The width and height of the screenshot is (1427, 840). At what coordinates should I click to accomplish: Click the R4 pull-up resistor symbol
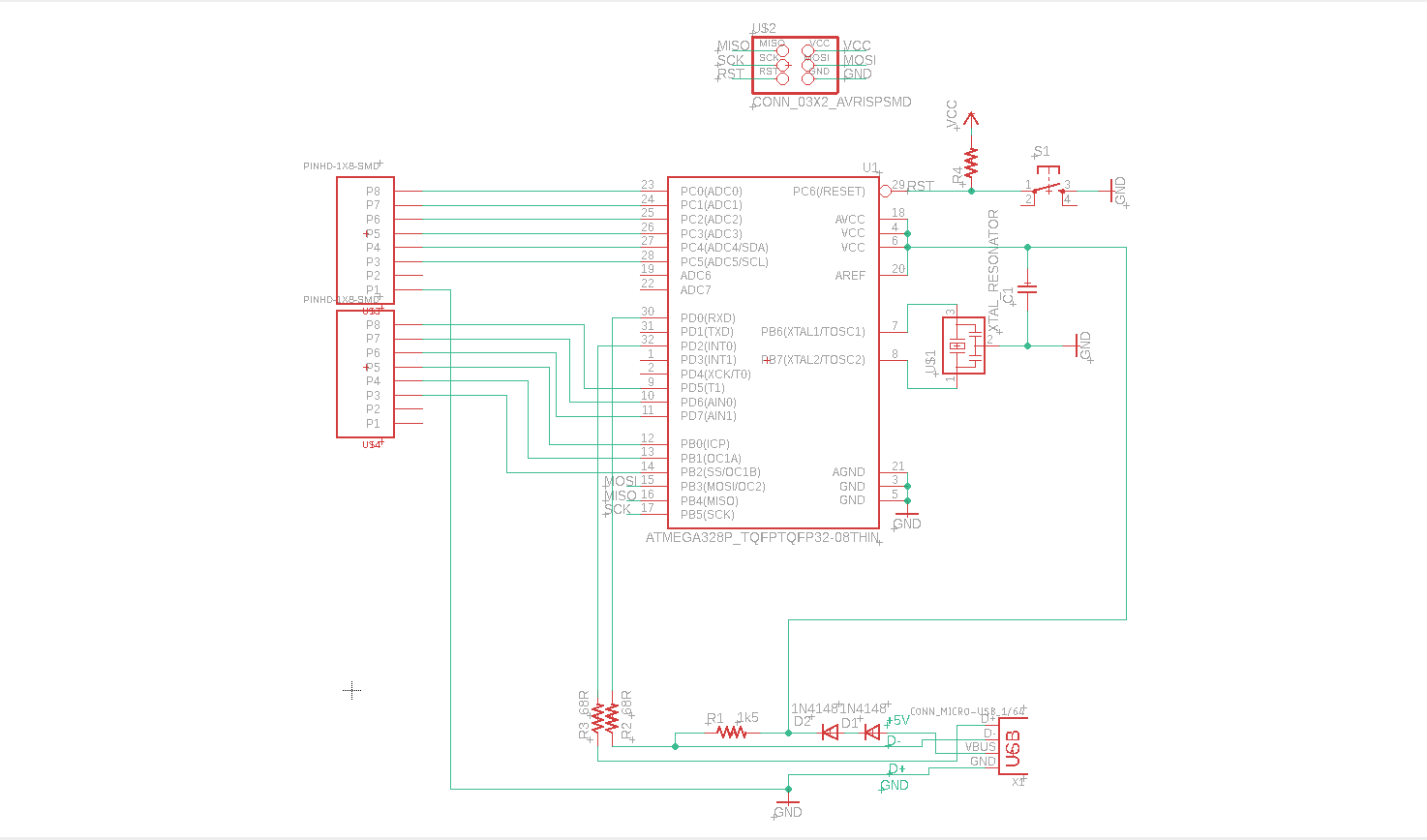click(971, 162)
